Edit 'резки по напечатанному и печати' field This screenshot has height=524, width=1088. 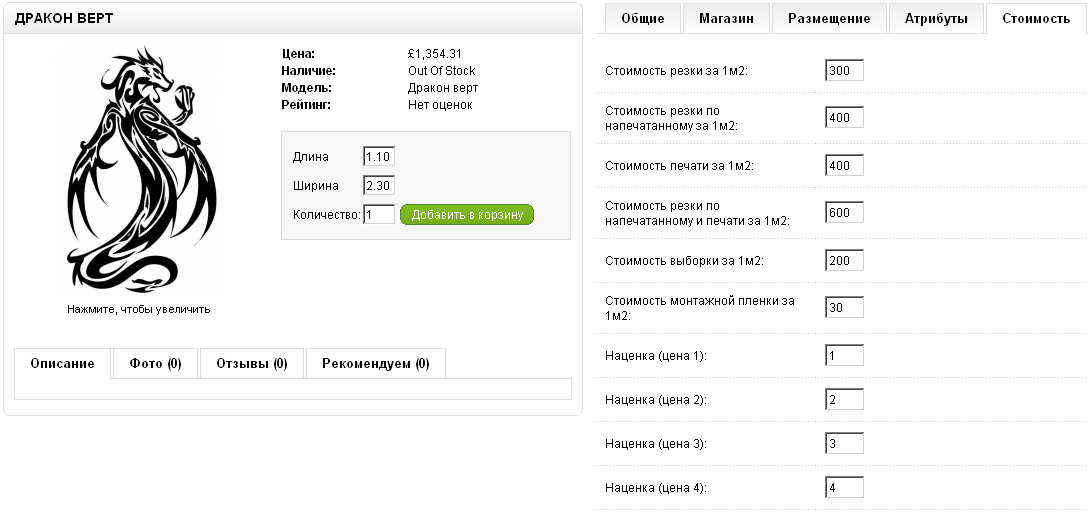[x=844, y=213]
